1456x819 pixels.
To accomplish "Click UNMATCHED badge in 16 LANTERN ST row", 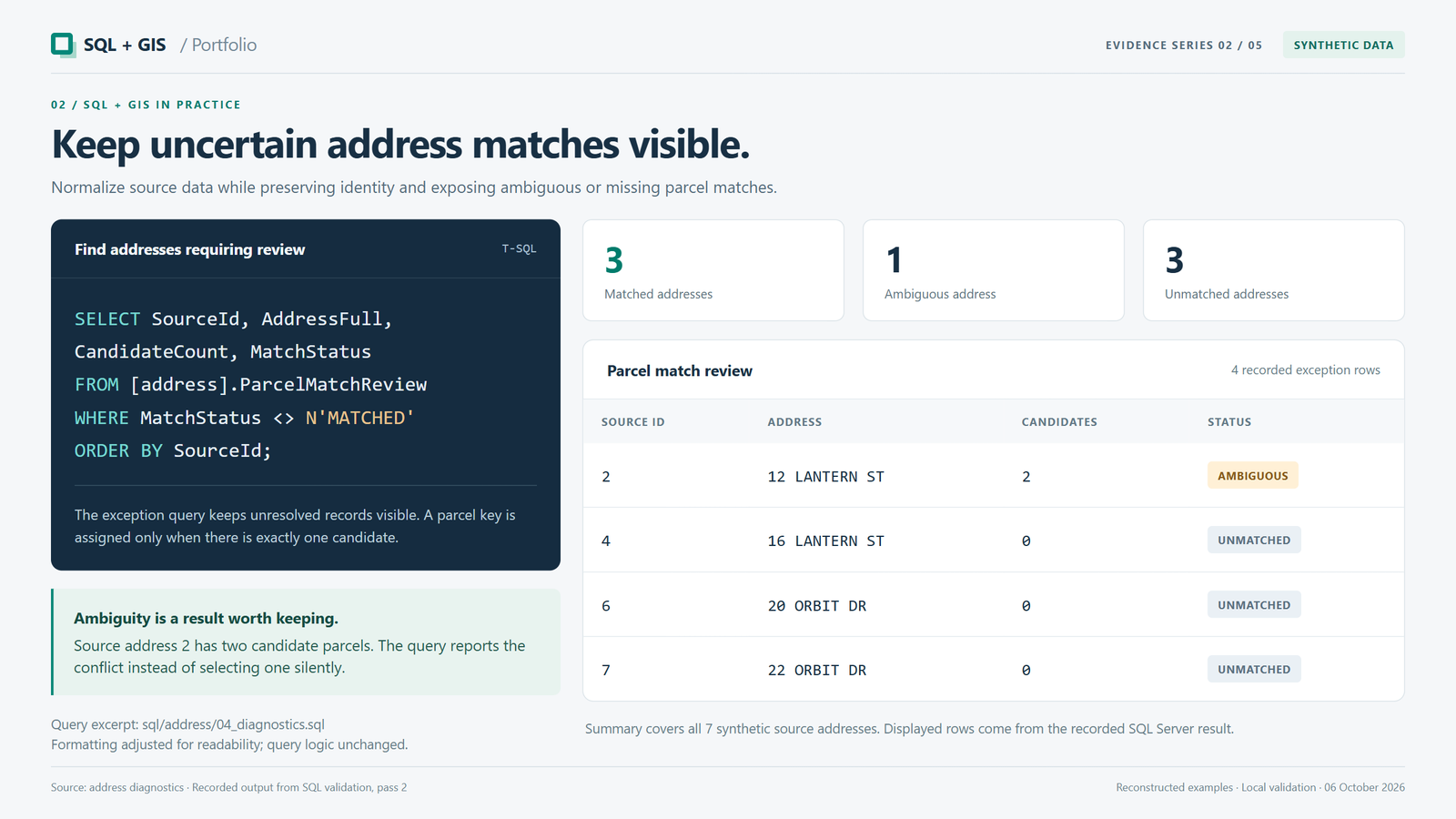I will point(1254,541).
